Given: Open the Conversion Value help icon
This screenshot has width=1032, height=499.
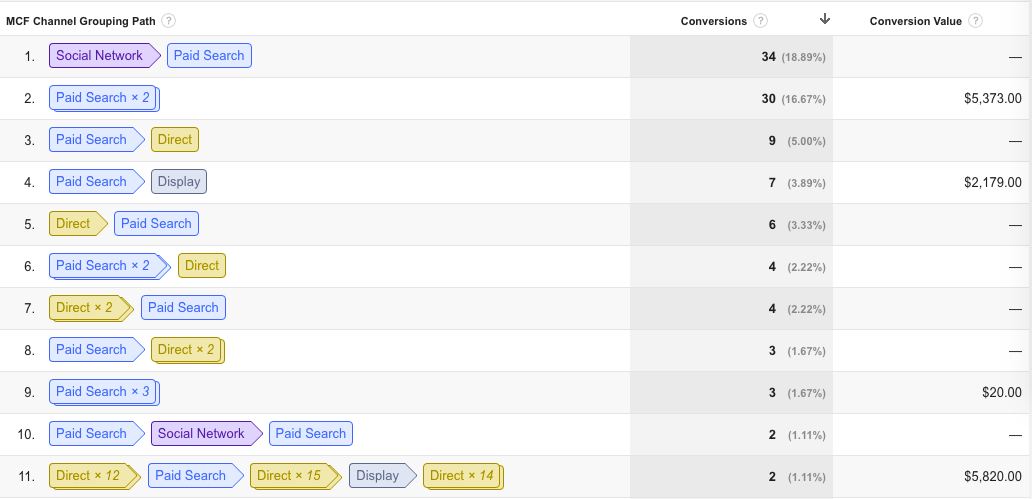Looking at the screenshot, I should 975,21.
